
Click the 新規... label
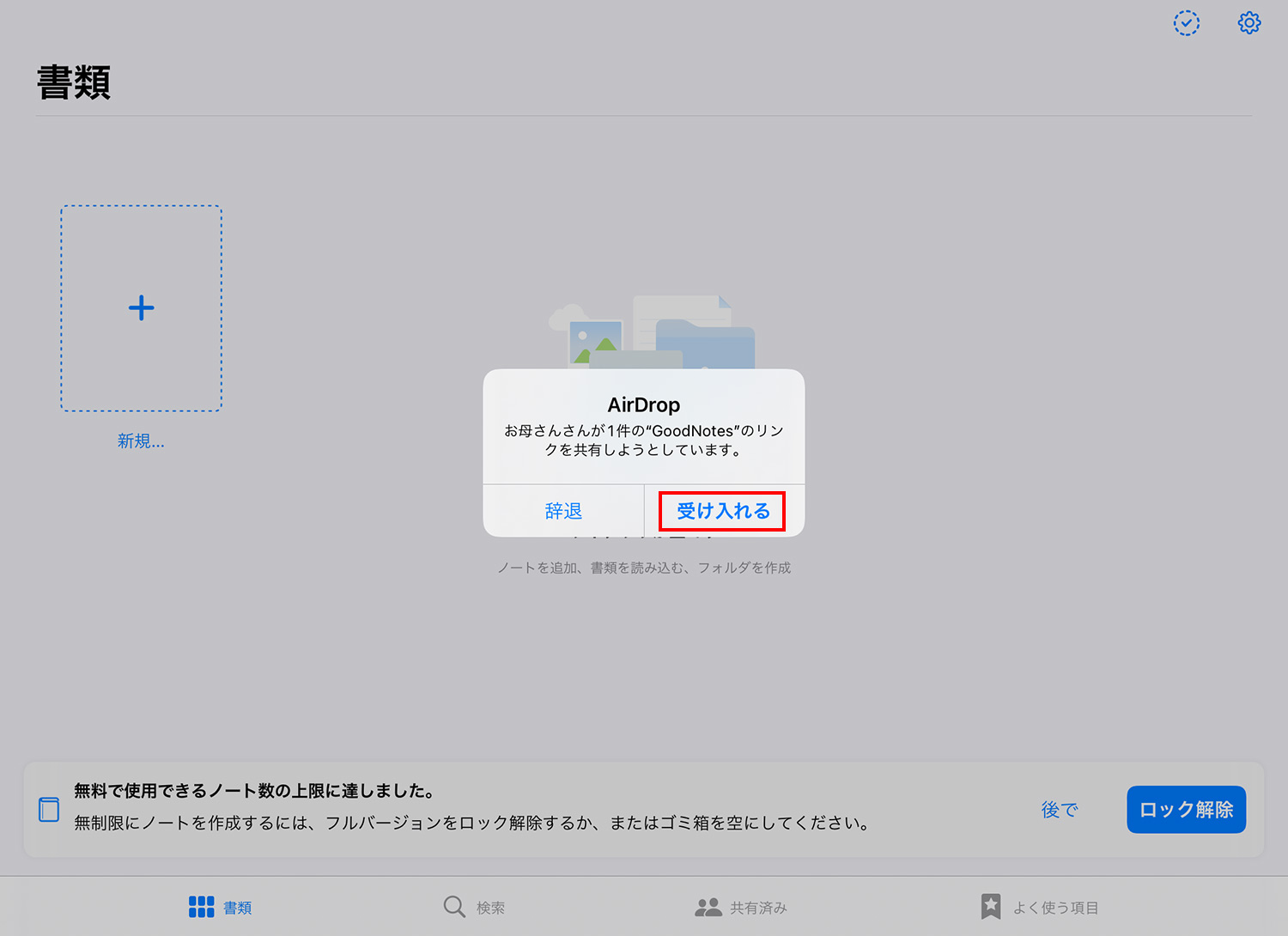(x=141, y=441)
